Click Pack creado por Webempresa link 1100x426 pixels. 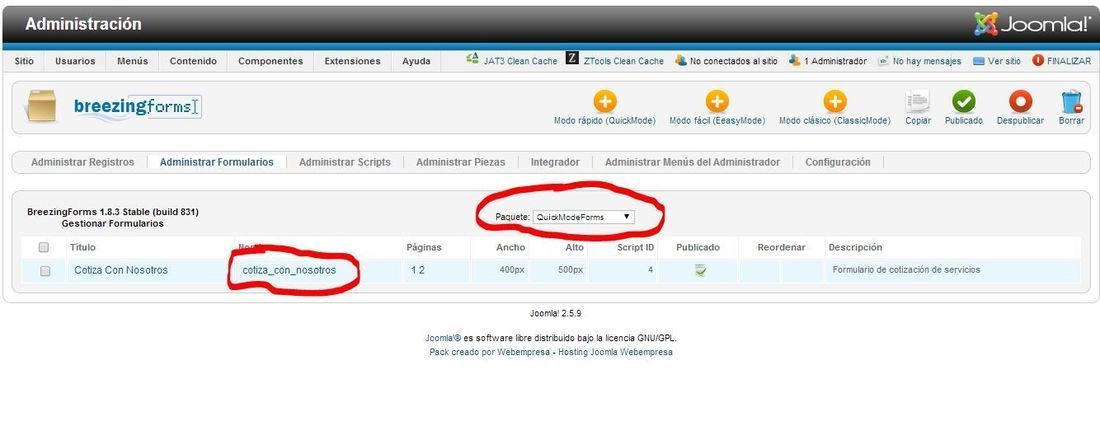[x=492, y=352]
